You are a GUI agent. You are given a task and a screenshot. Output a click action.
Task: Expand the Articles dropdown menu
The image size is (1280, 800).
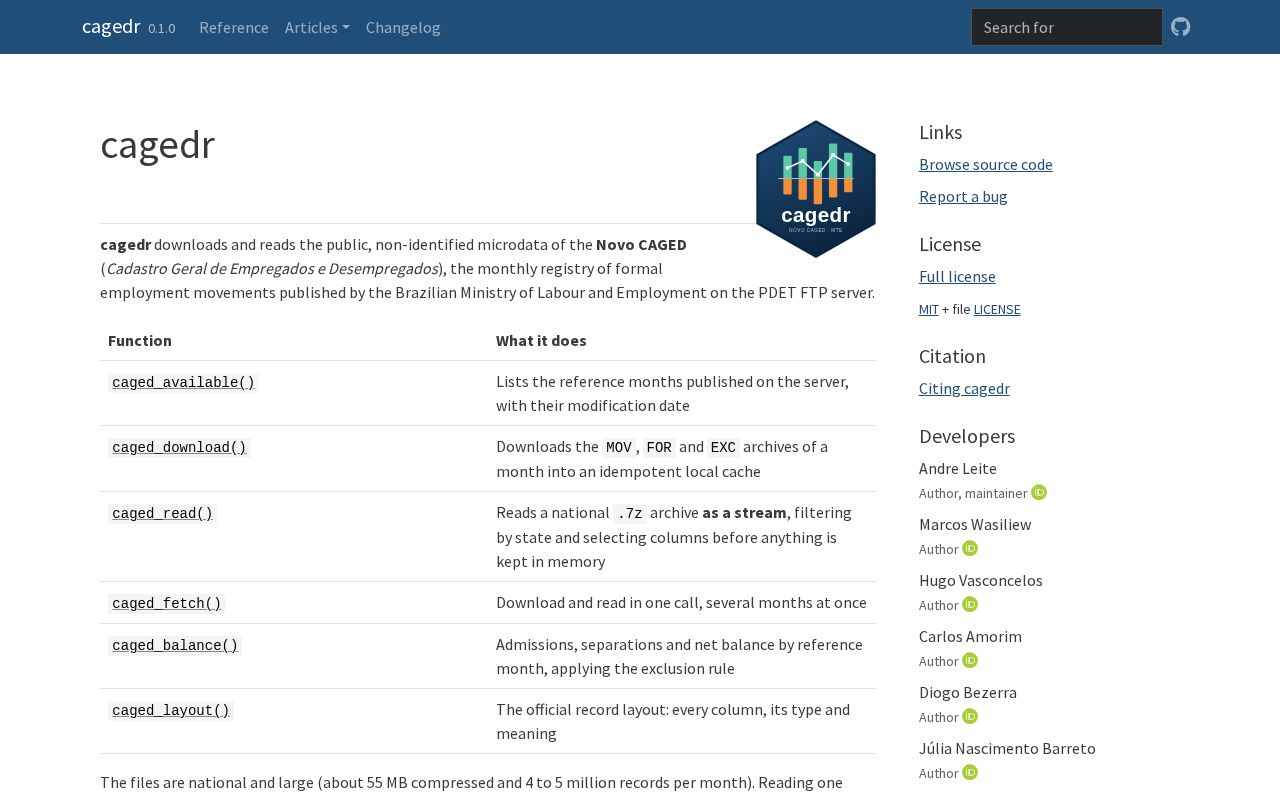point(317,27)
